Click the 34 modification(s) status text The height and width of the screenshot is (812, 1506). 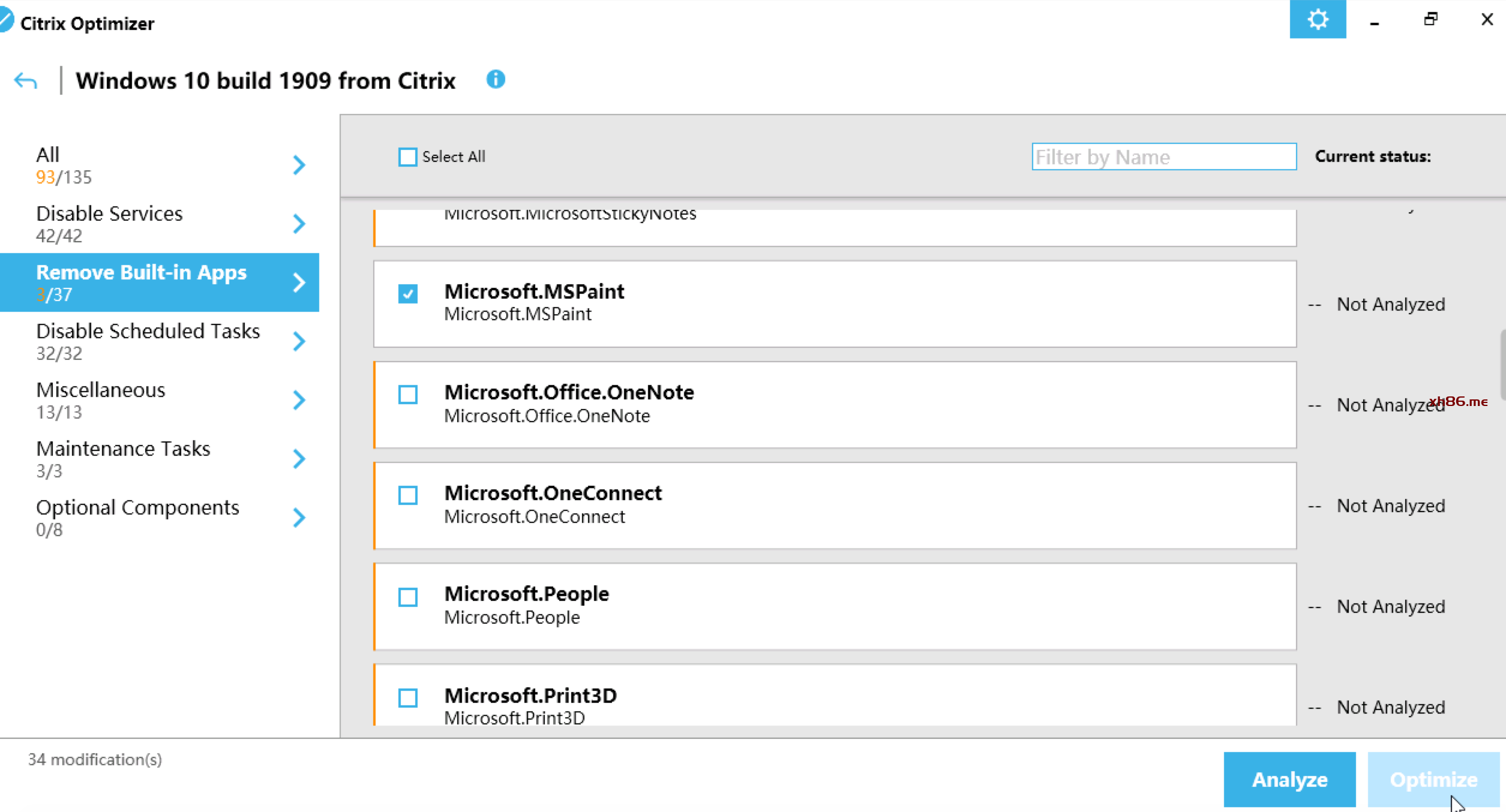click(x=95, y=760)
